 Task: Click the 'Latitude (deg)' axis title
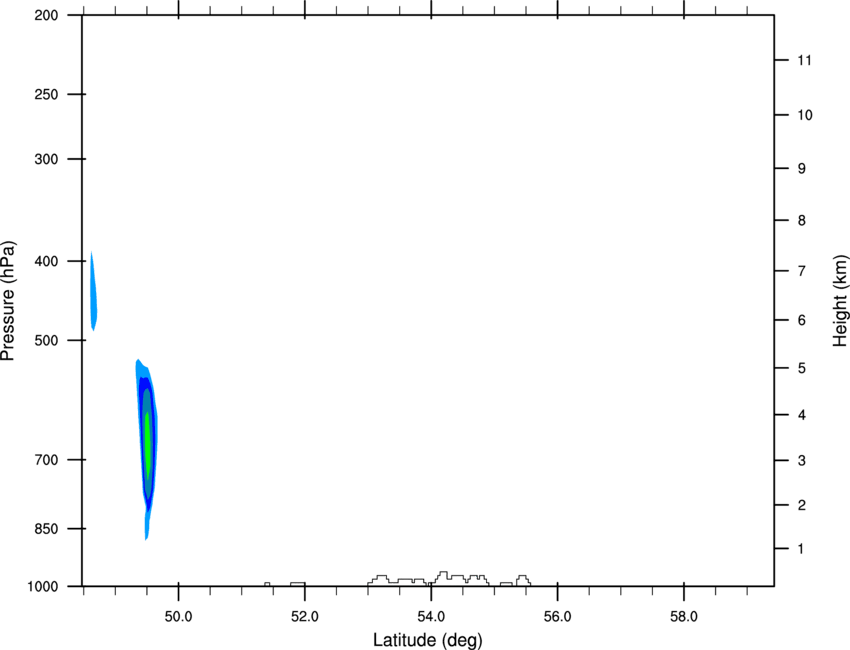tap(428, 640)
